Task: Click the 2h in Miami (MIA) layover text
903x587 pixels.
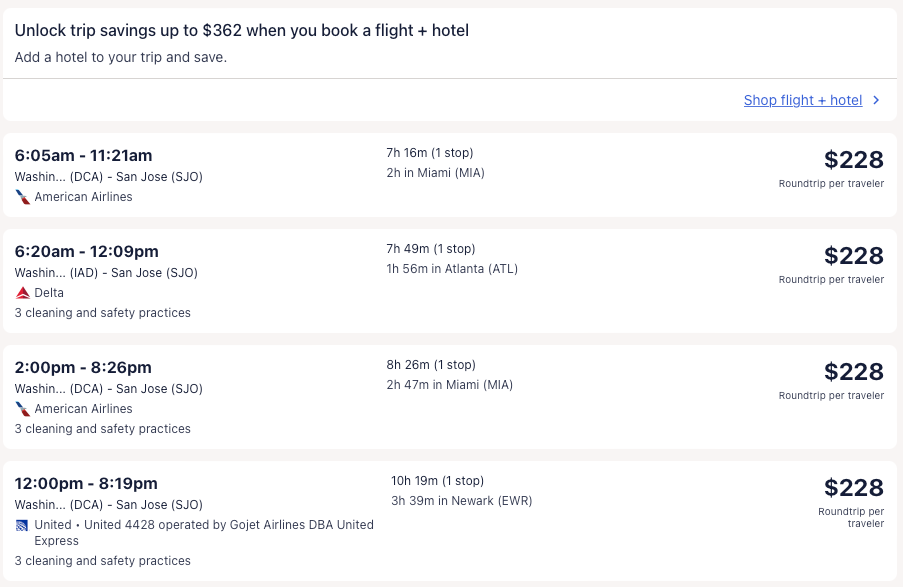Action: coord(435,173)
